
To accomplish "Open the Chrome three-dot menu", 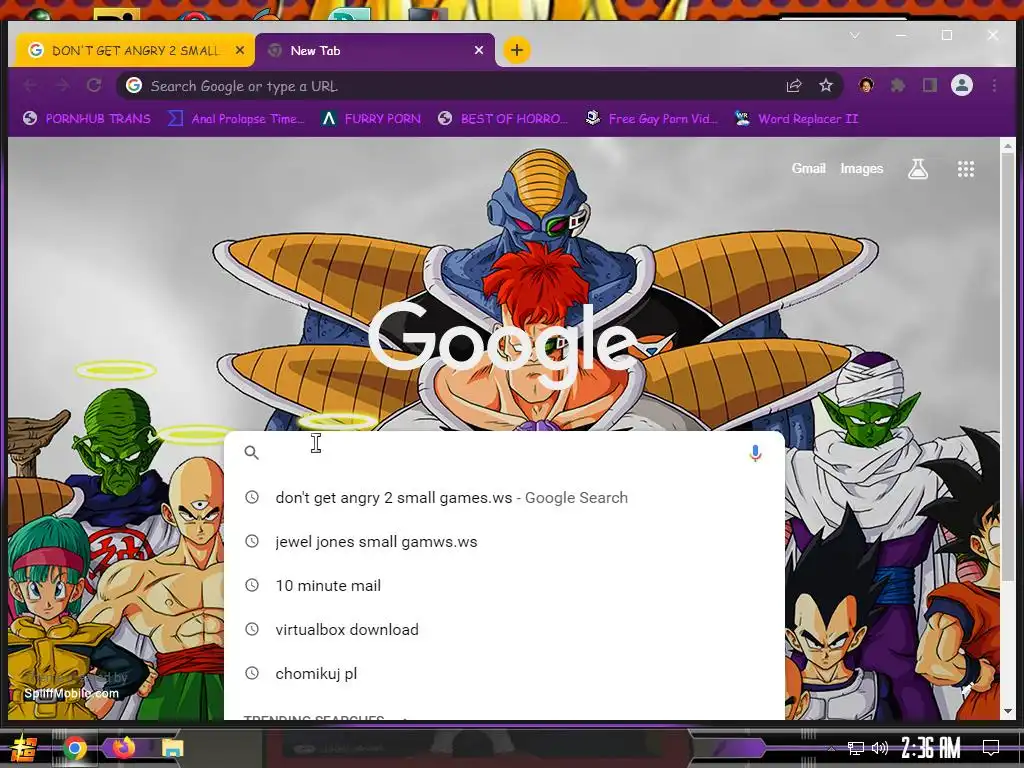I will 994,86.
